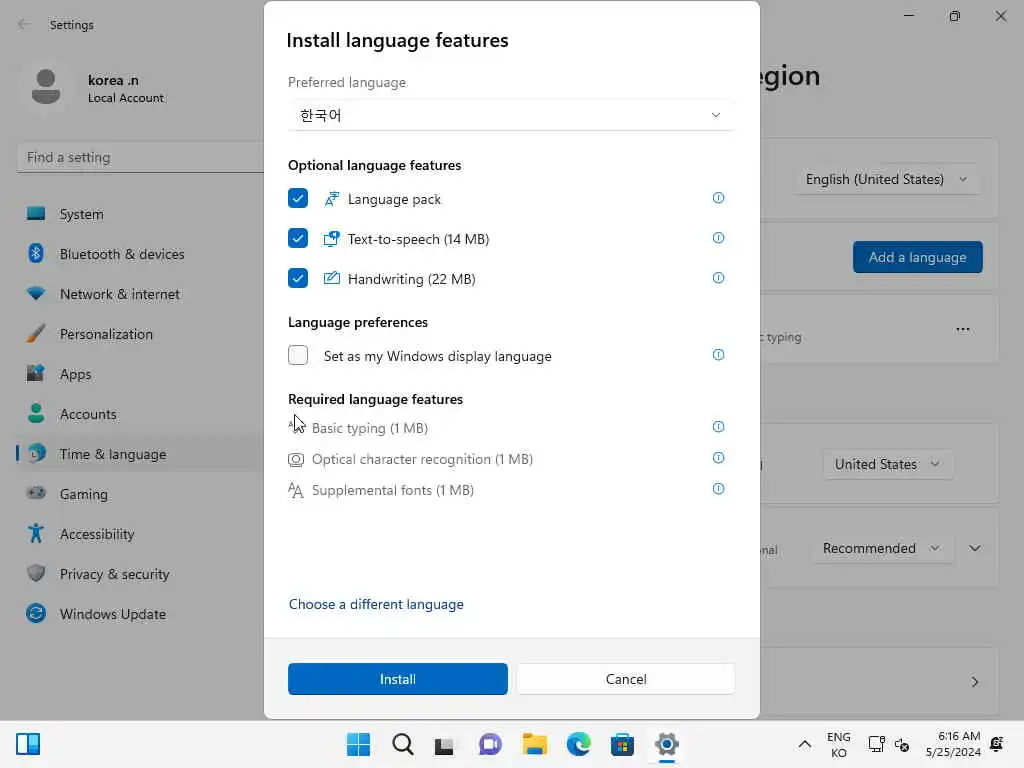
Task: Open Widgets panel from taskbar
Action: pos(28,744)
